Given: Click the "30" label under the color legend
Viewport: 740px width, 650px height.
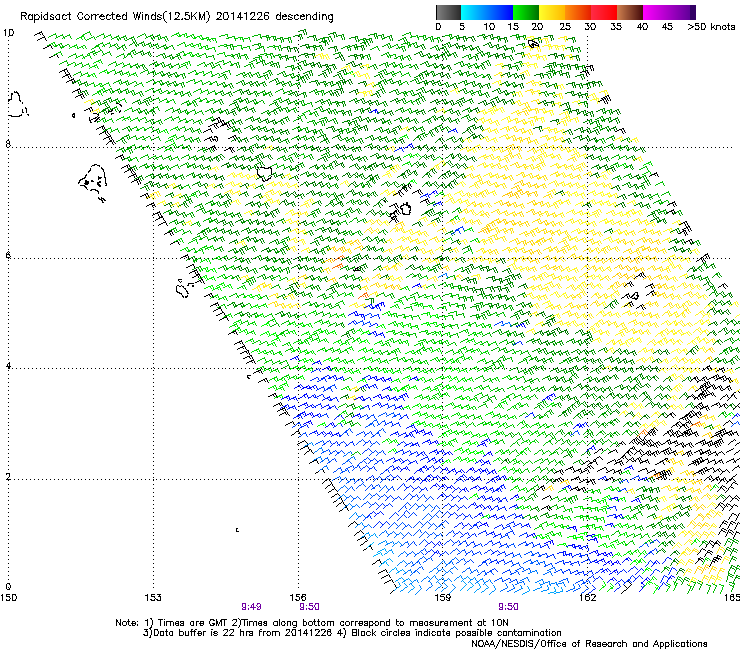Looking at the screenshot, I should [590, 27].
